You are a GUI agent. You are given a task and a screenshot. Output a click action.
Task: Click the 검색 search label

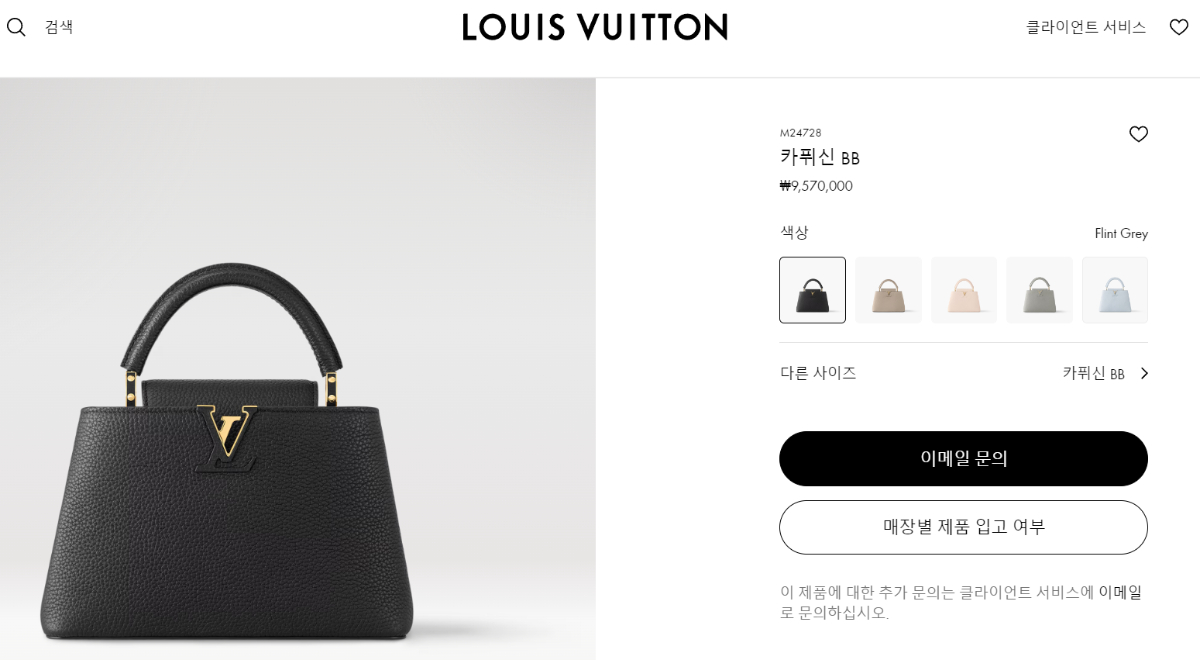59,27
